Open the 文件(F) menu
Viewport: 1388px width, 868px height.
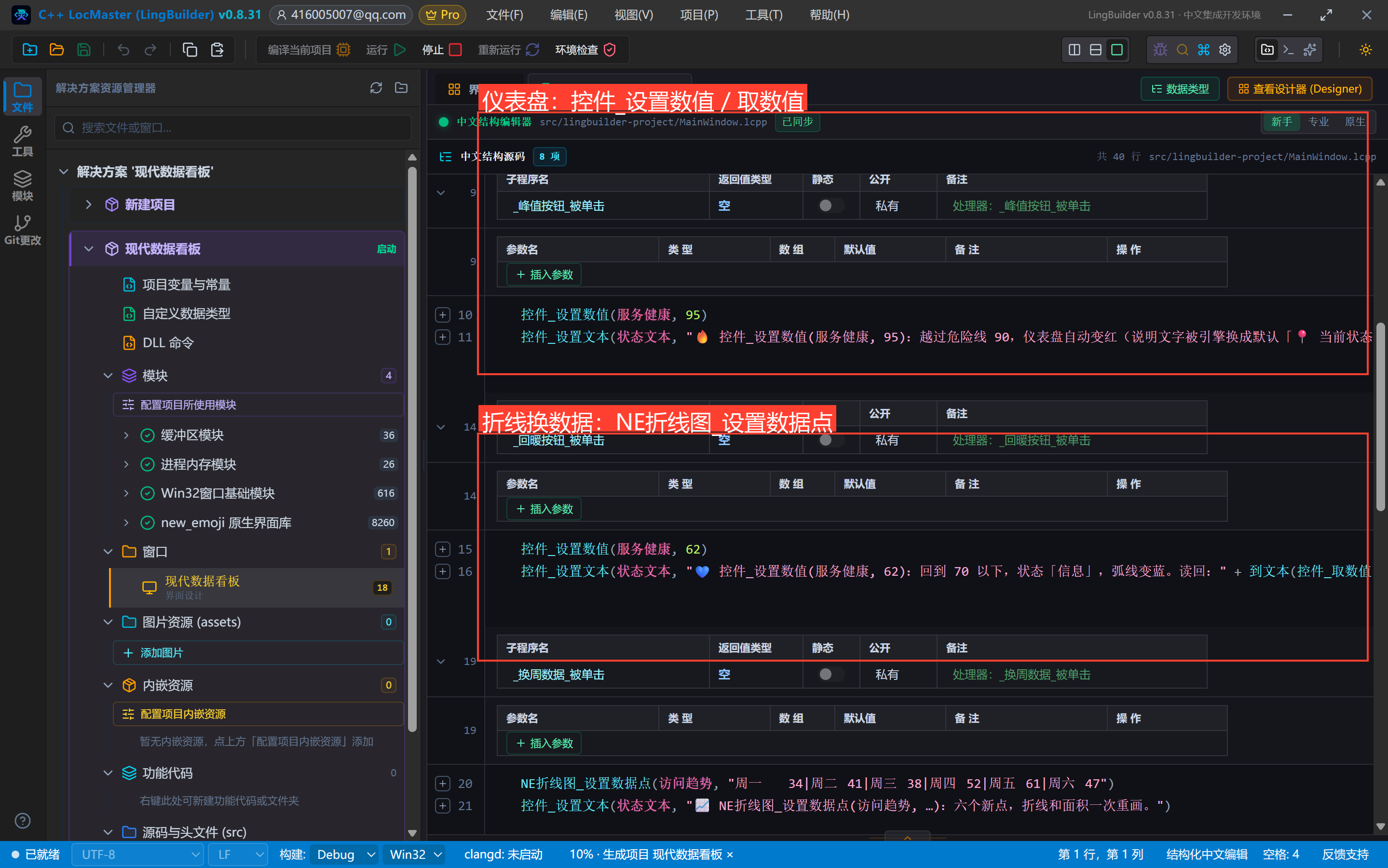(504, 15)
